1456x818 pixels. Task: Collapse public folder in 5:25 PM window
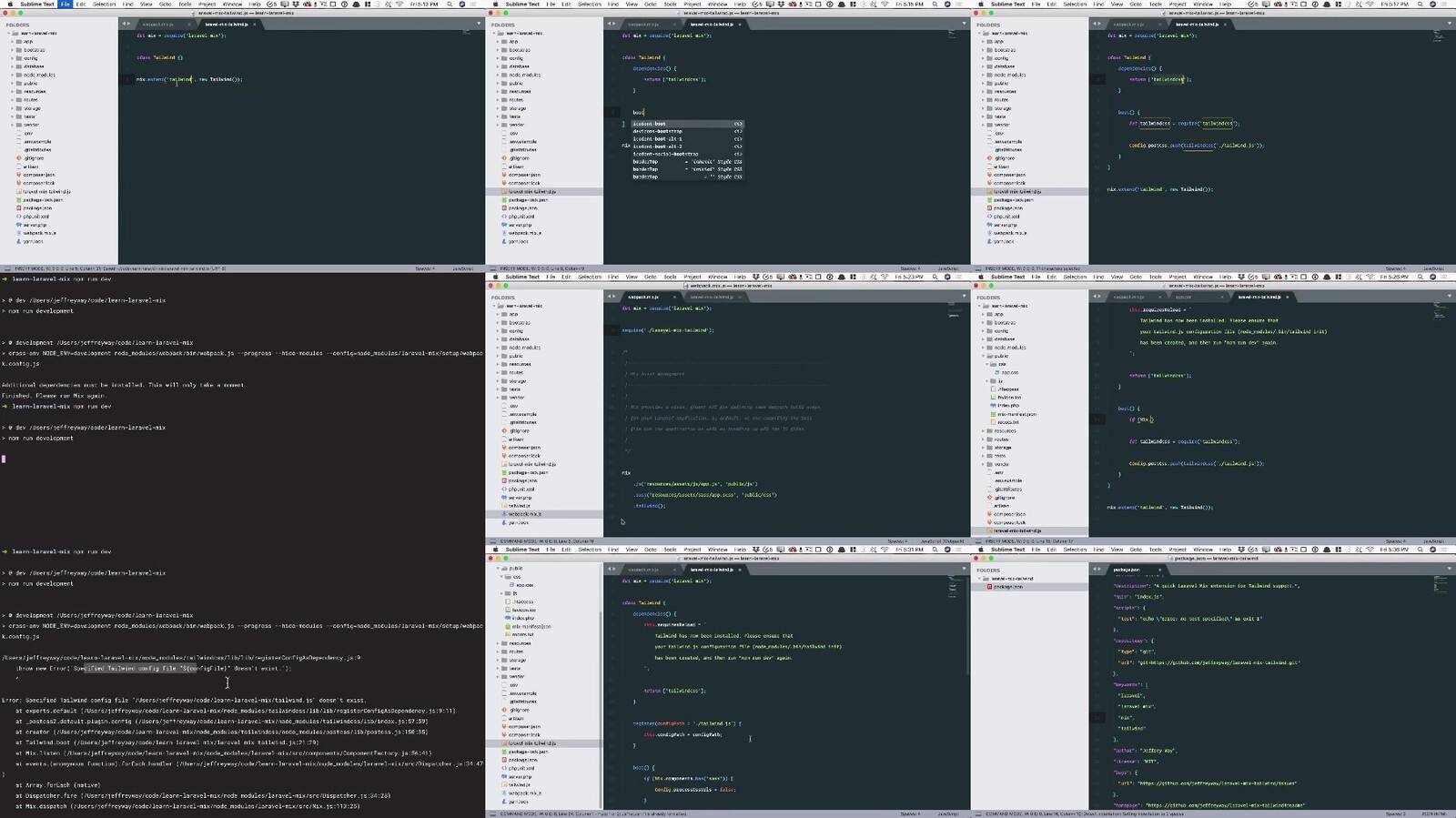pos(985,356)
